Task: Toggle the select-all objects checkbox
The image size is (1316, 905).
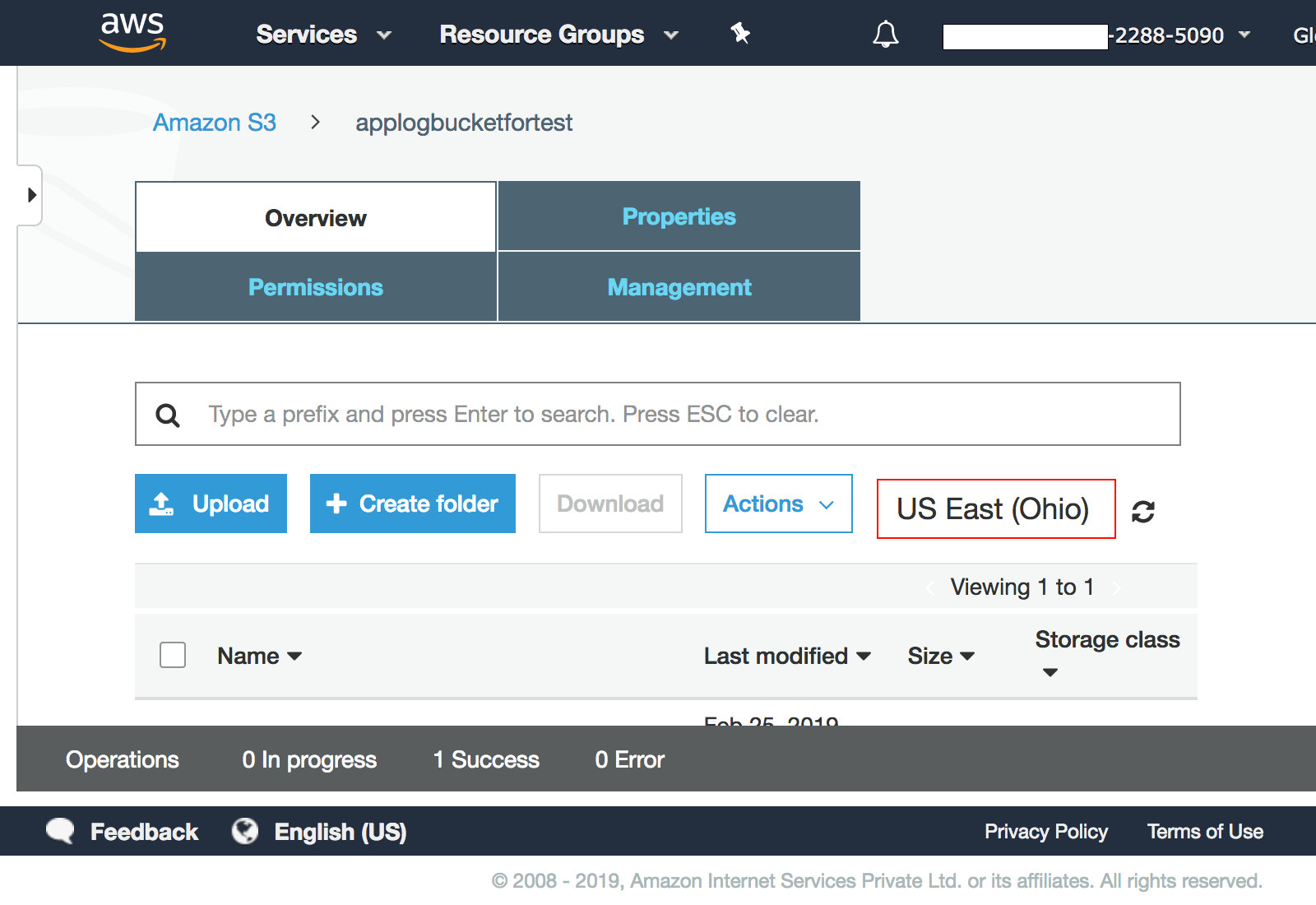Action: click(x=173, y=655)
